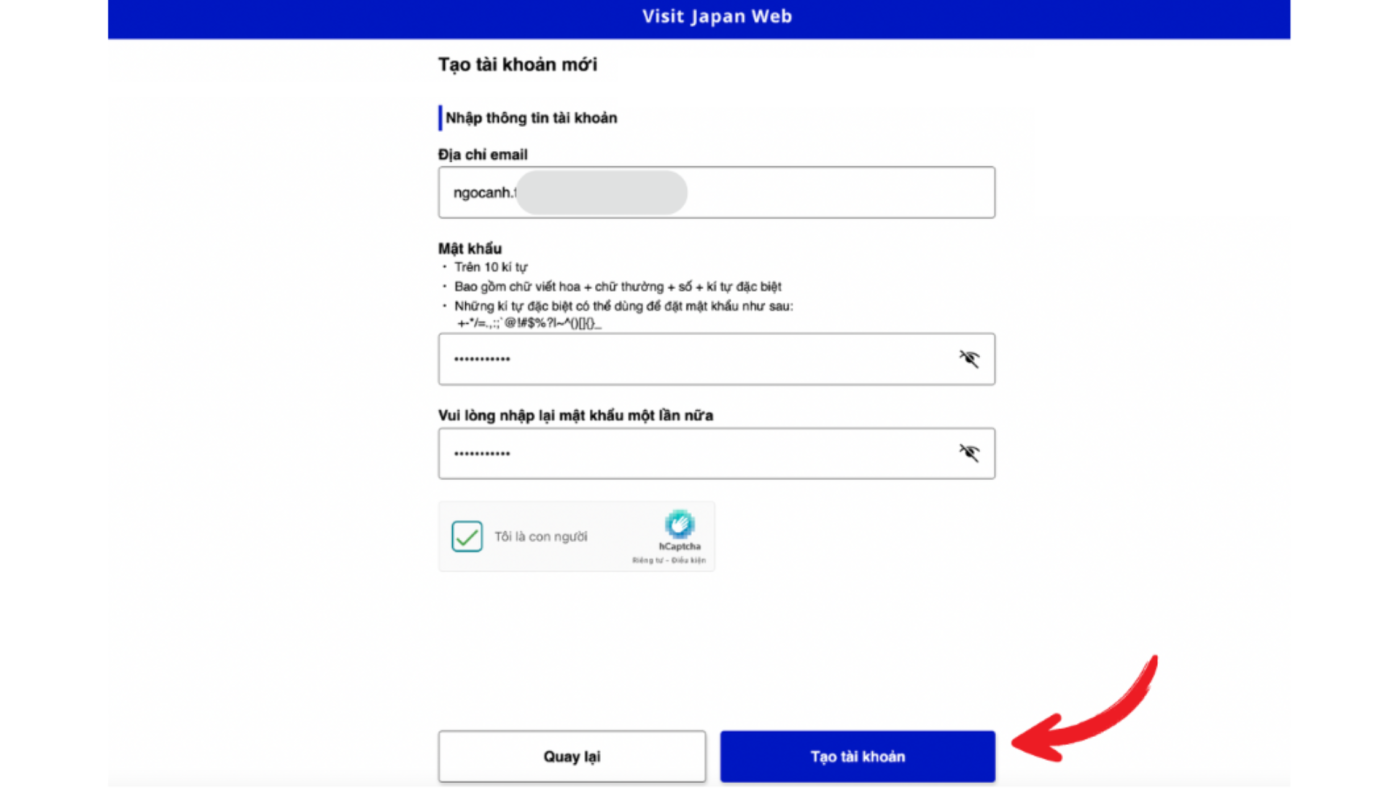This screenshot has height=788, width=1400.
Task: Click the 'Vui lòng nhập lại mật khẩu' label
Action: [576, 415]
